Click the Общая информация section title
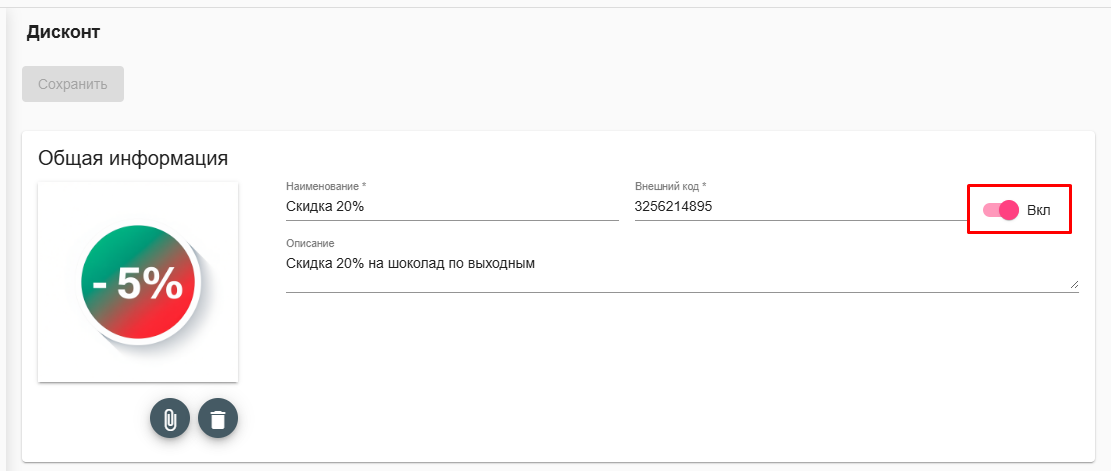 (133, 157)
